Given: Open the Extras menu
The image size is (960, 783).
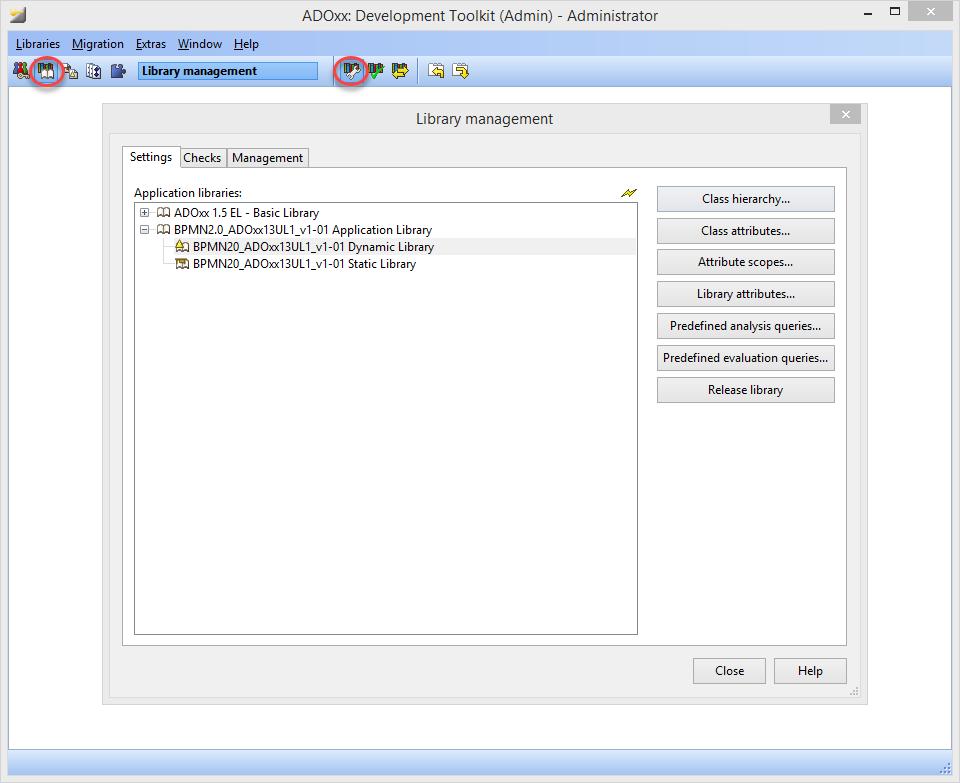Looking at the screenshot, I should click(151, 44).
